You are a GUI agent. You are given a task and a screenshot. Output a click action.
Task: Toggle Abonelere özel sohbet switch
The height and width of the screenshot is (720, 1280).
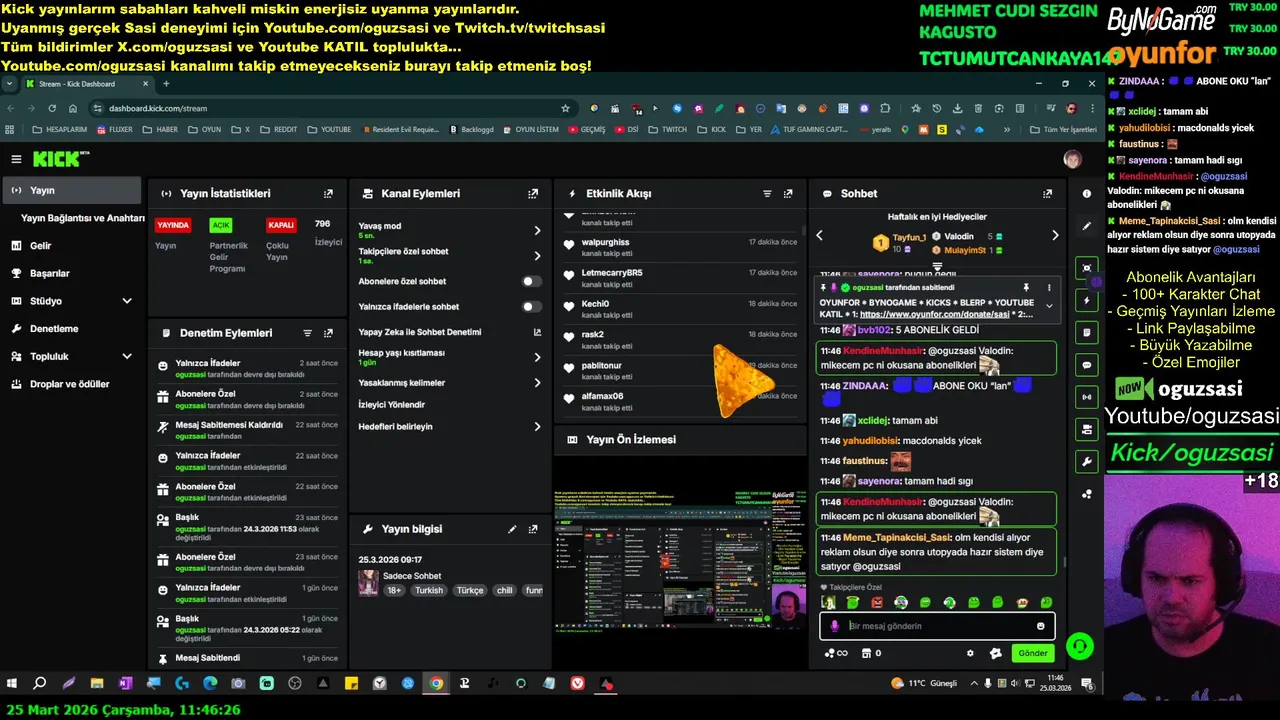tap(532, 282)
